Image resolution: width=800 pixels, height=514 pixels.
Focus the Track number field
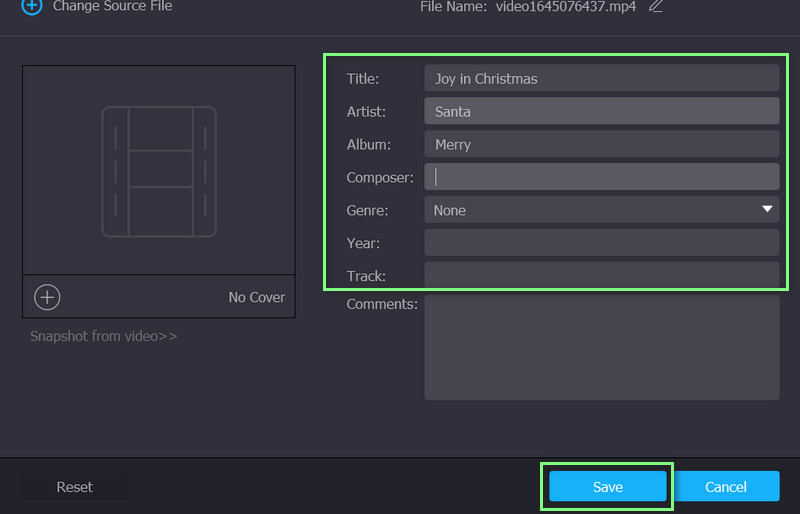pos(600,275)
